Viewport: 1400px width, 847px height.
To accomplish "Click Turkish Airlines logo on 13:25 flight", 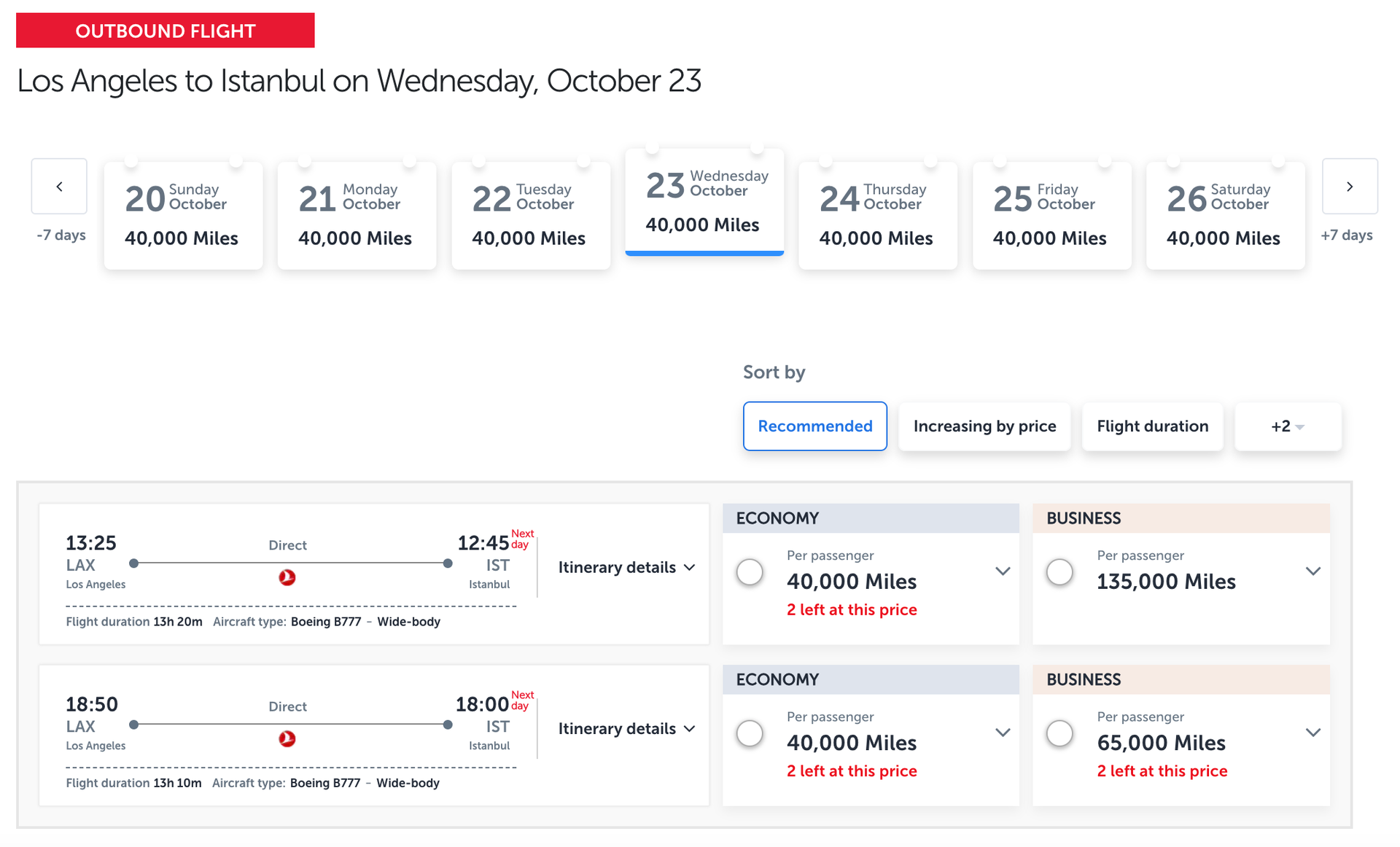I will (288, 578).
